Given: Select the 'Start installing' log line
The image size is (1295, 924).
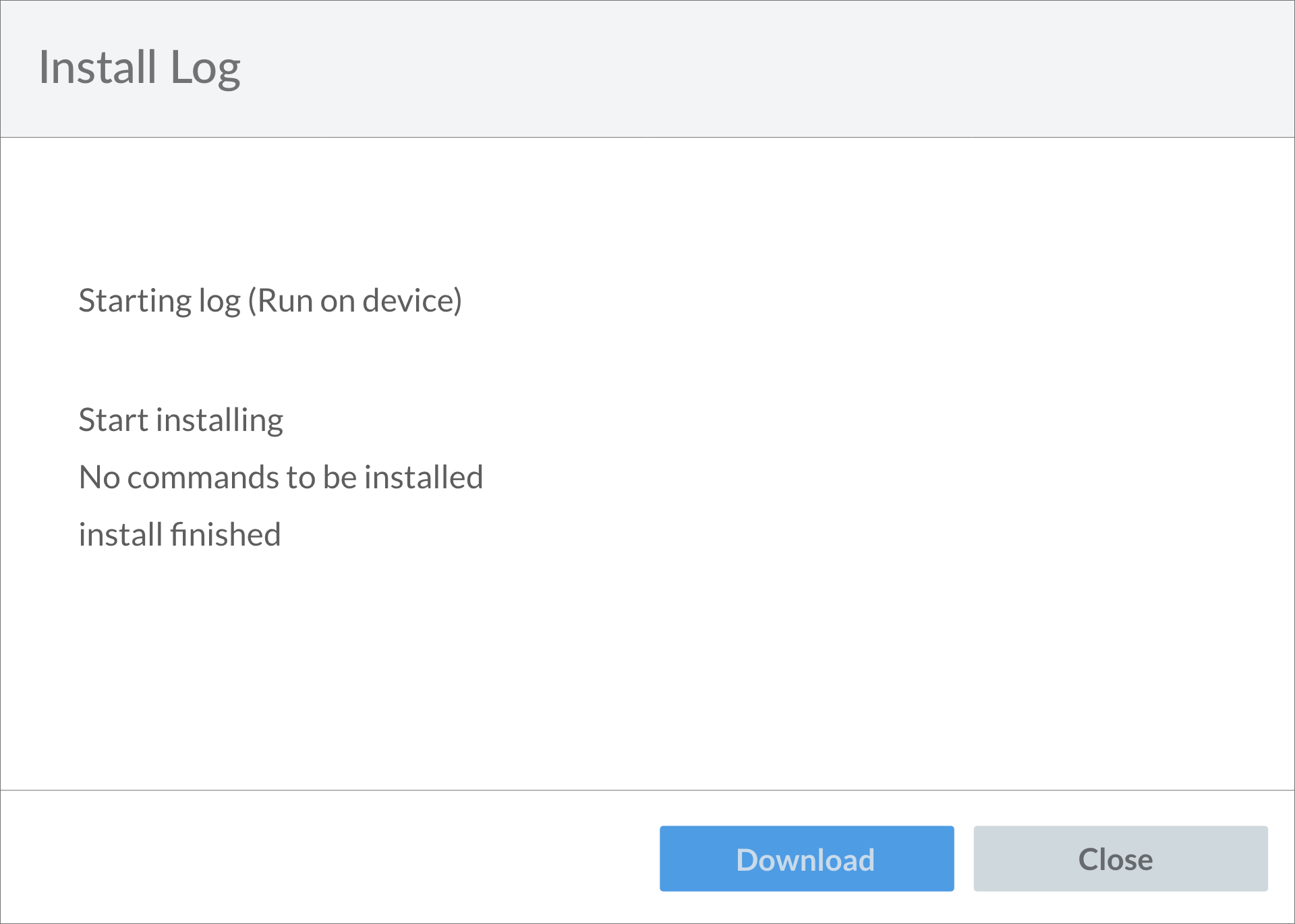Looking at the screenshot, I should click(x=181, y=420).
